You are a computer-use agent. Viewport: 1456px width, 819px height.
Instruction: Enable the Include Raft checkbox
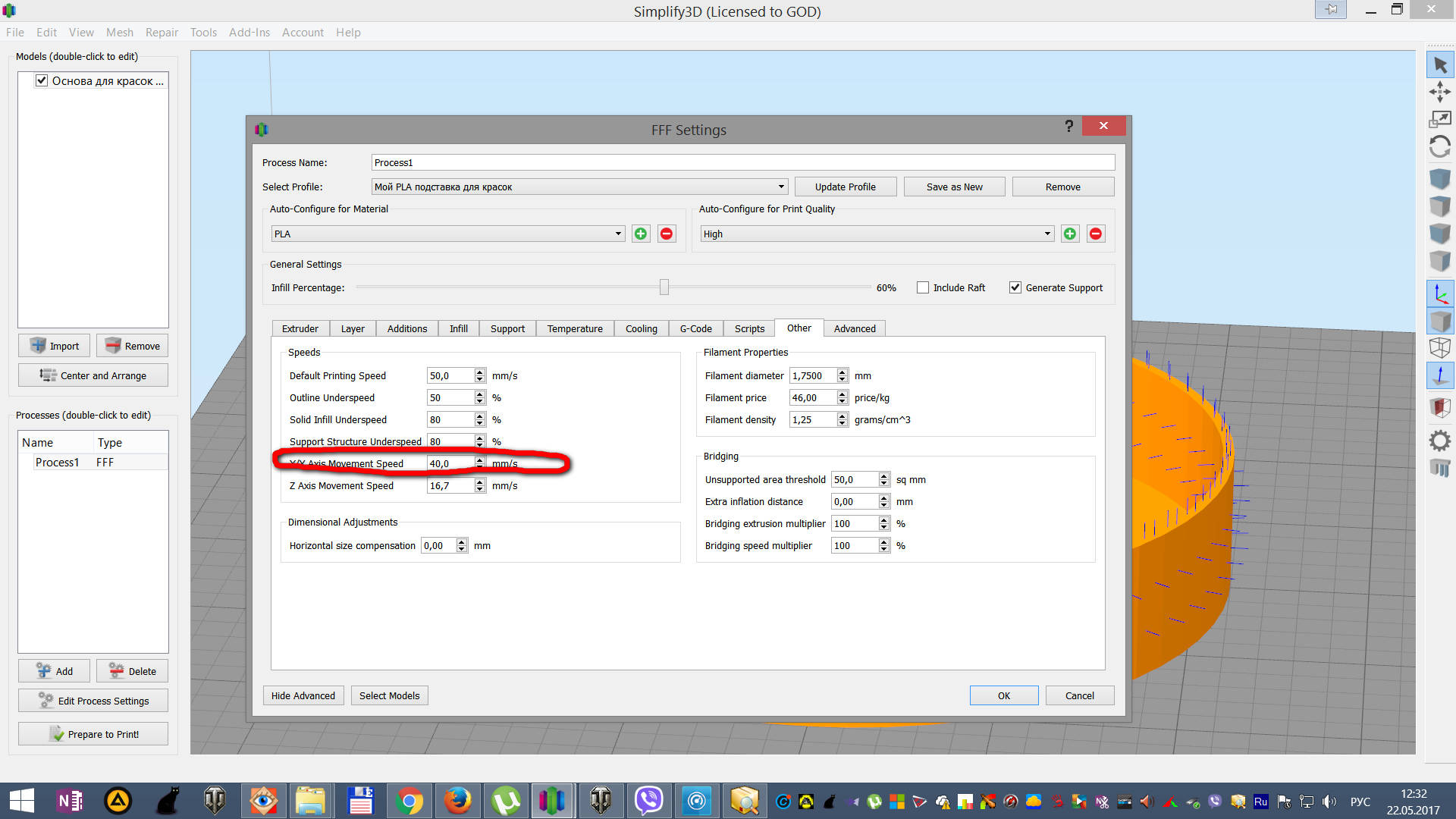click(x=923, y=287)
